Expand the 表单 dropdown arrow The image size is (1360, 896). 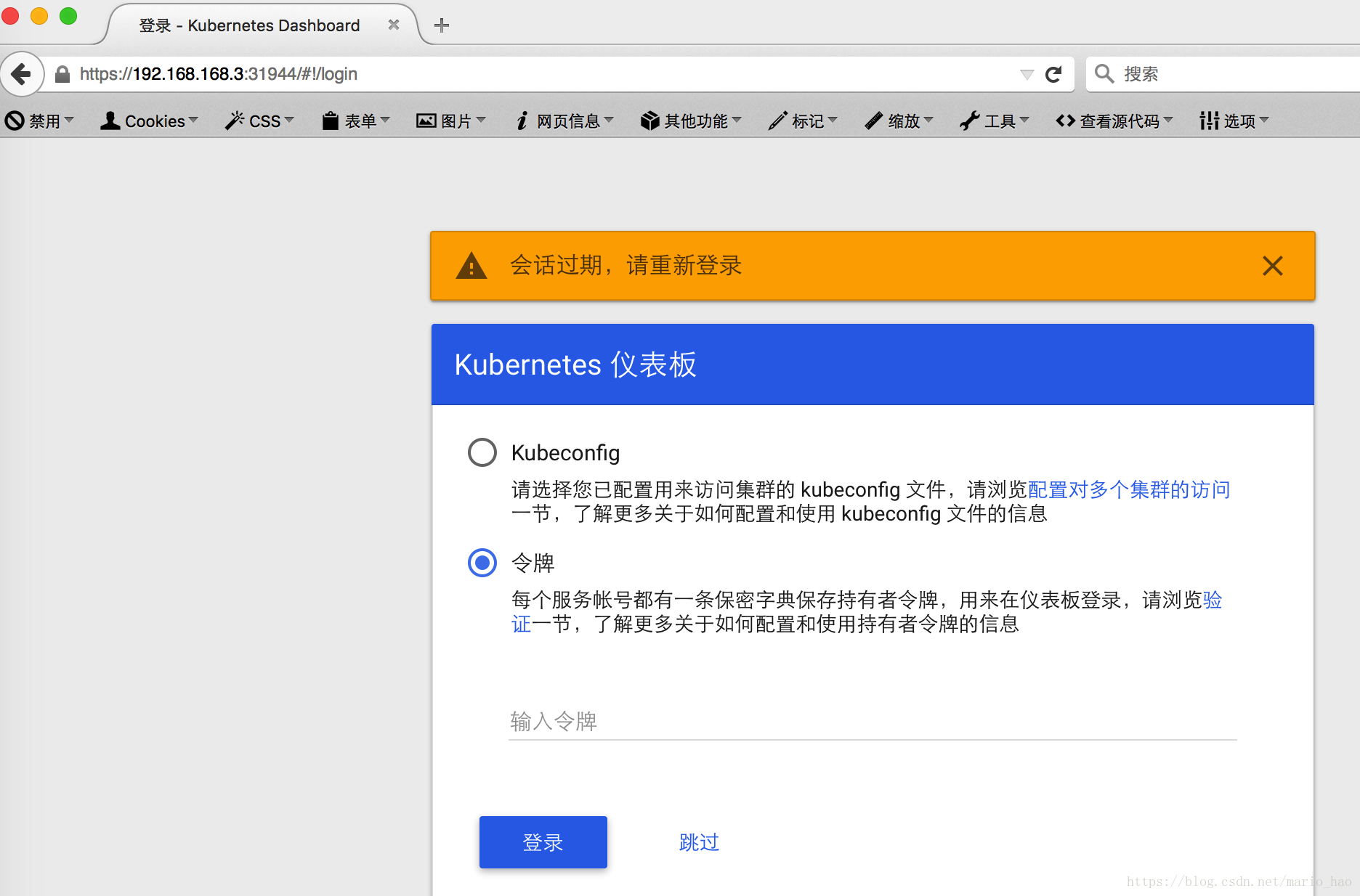click(x=385, y=120)
